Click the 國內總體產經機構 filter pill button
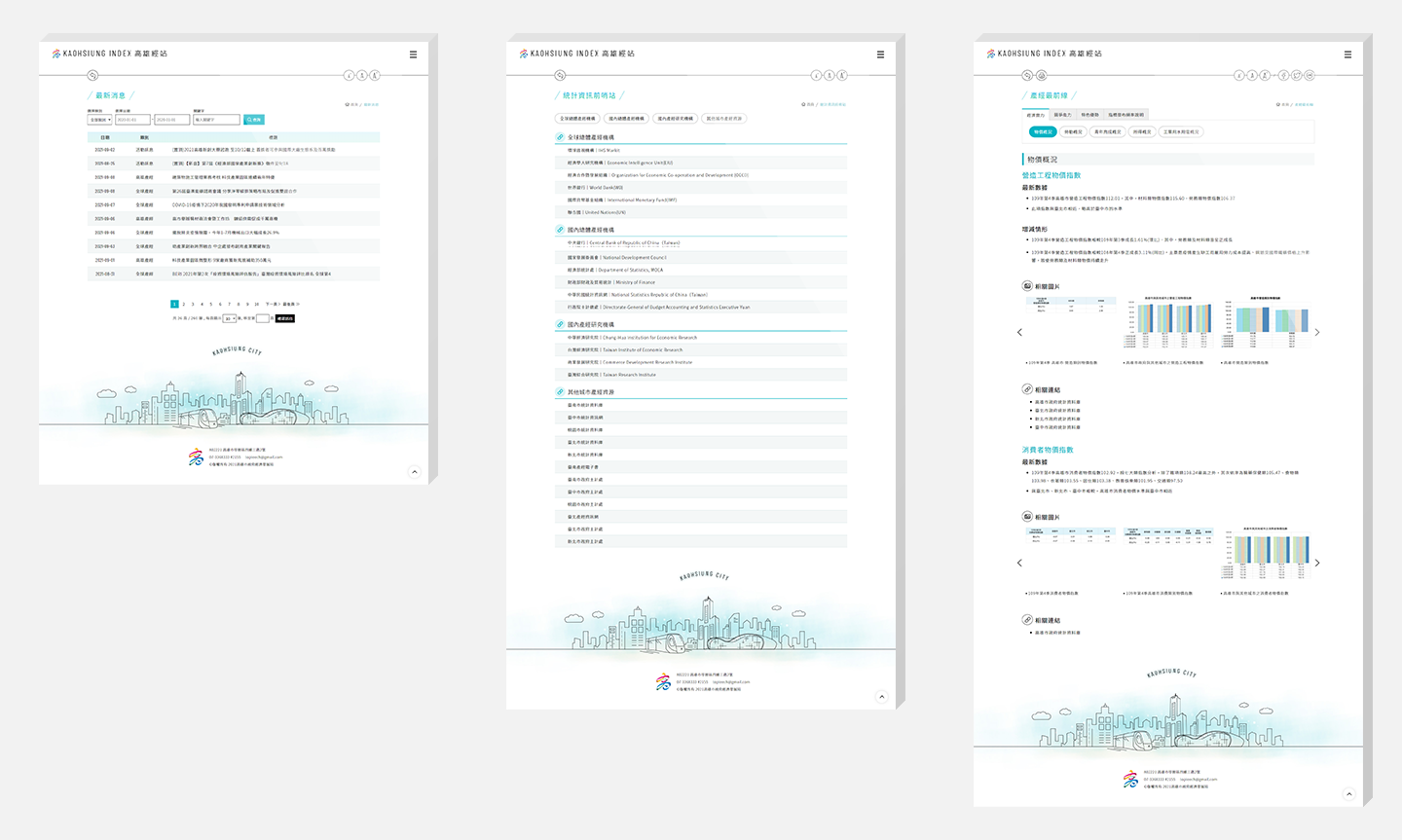The image size is (1402, 840). click(626, 119)
